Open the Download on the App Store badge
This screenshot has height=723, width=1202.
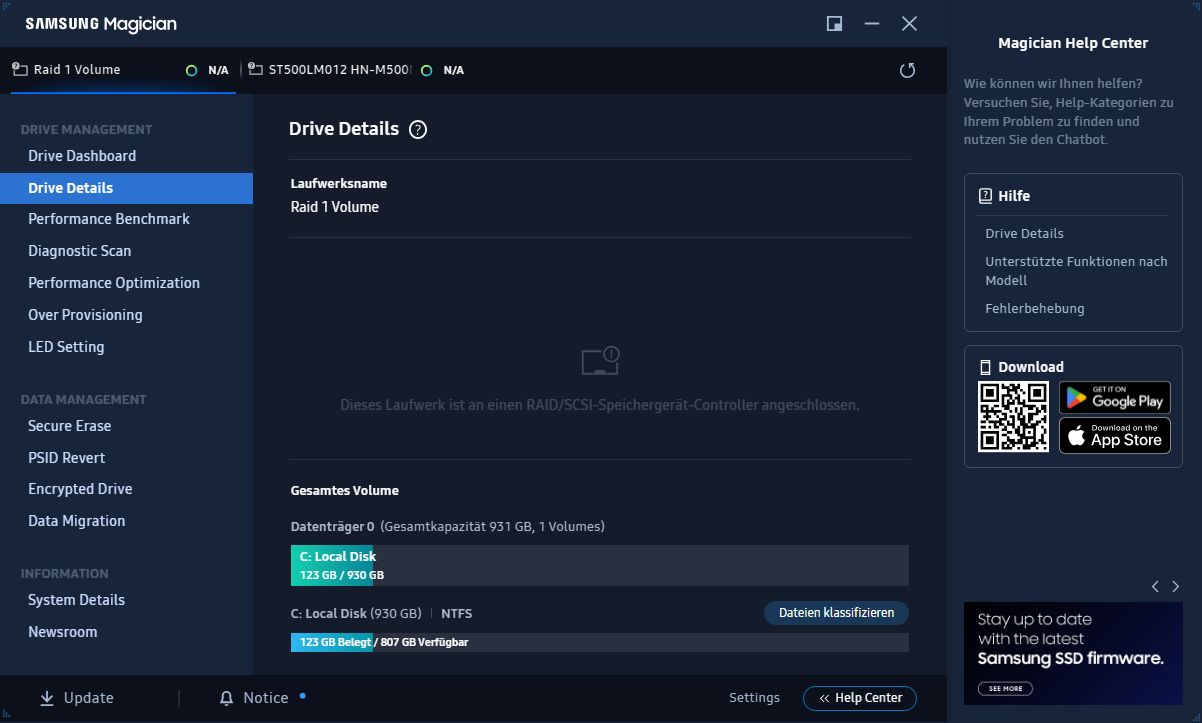[1115, 435]
